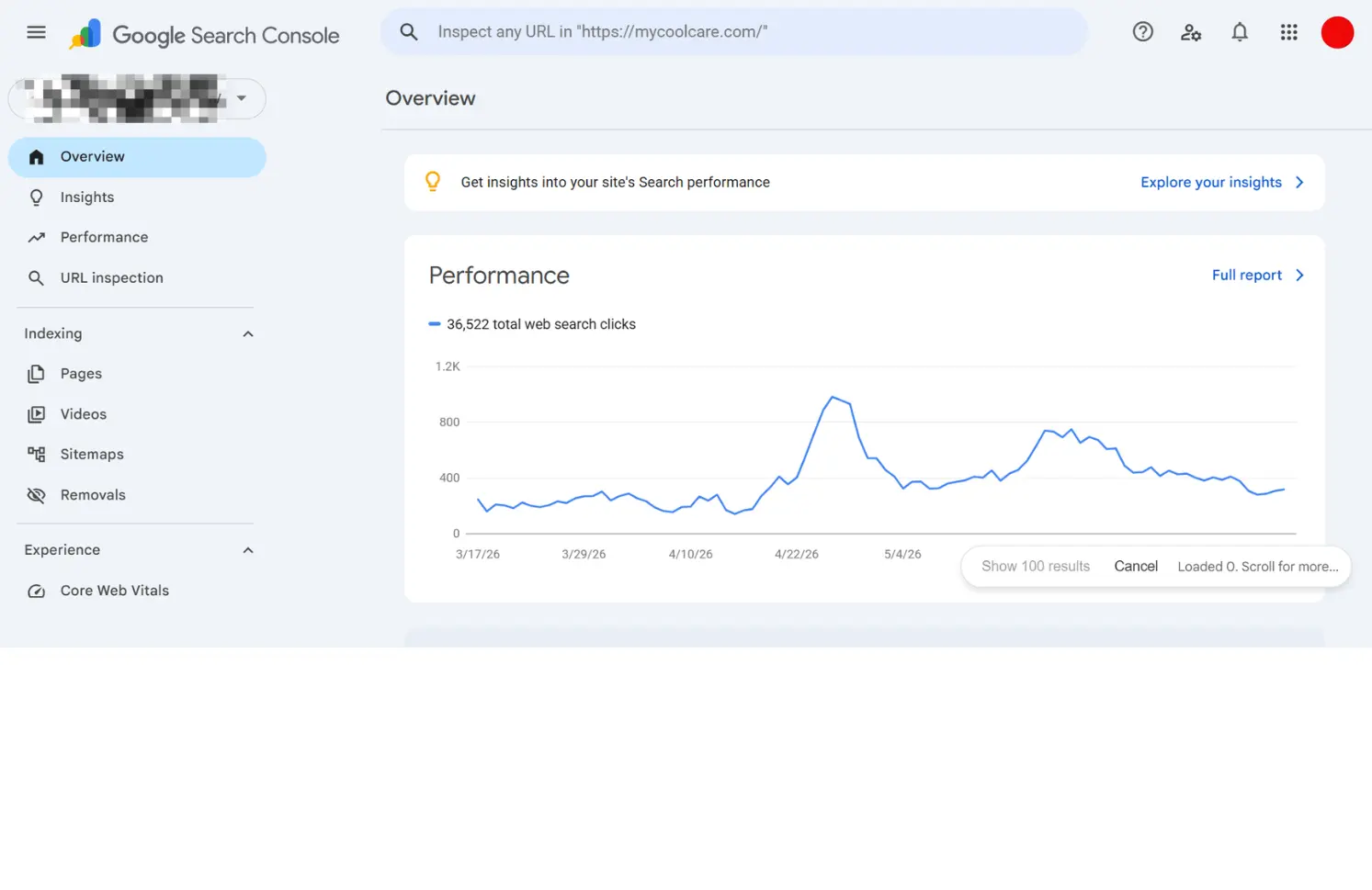
Task: Click the red account avatar
Action: pyautogui.click(x=1337, y=32)
